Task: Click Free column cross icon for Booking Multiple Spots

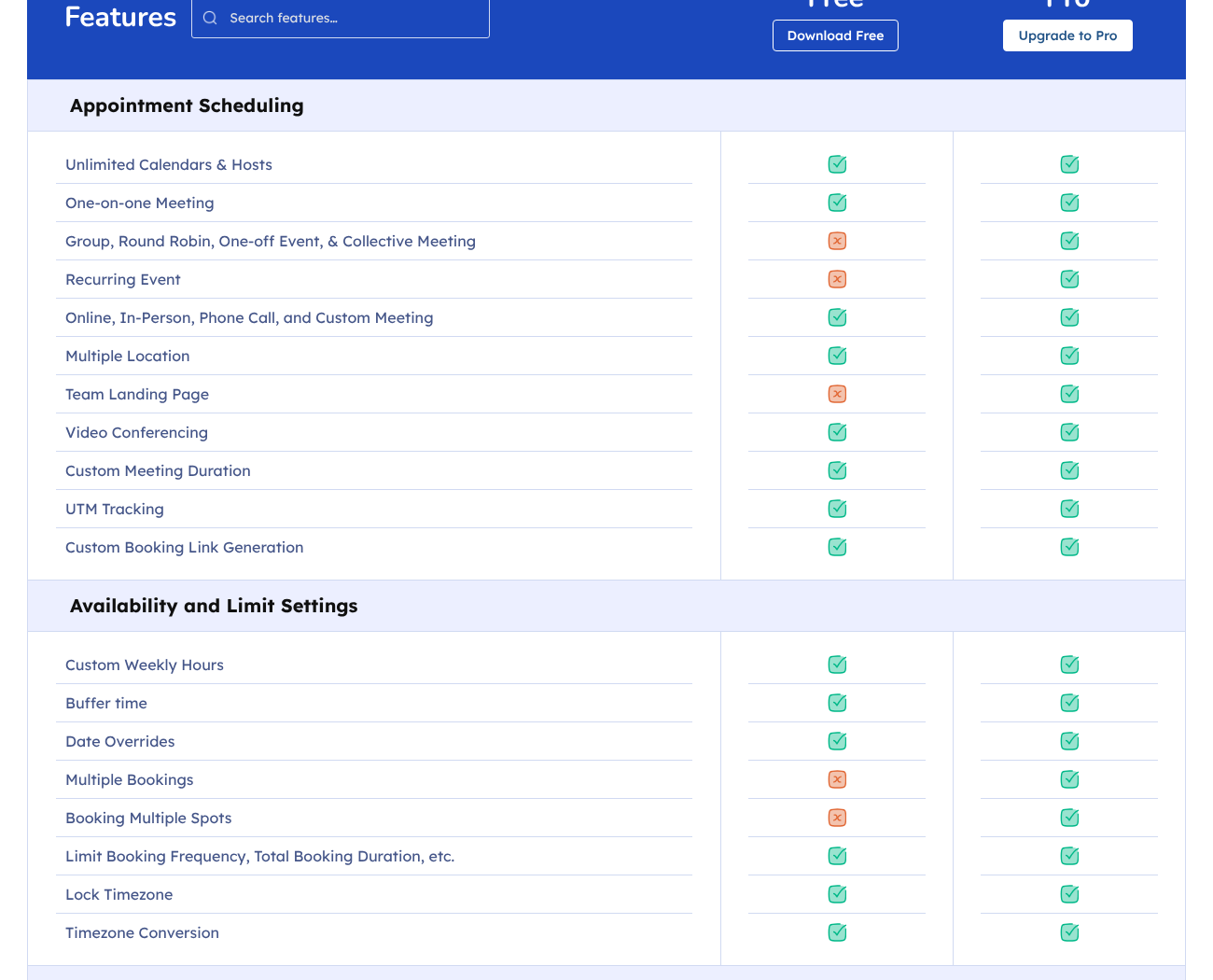Action: pos(838,818)
